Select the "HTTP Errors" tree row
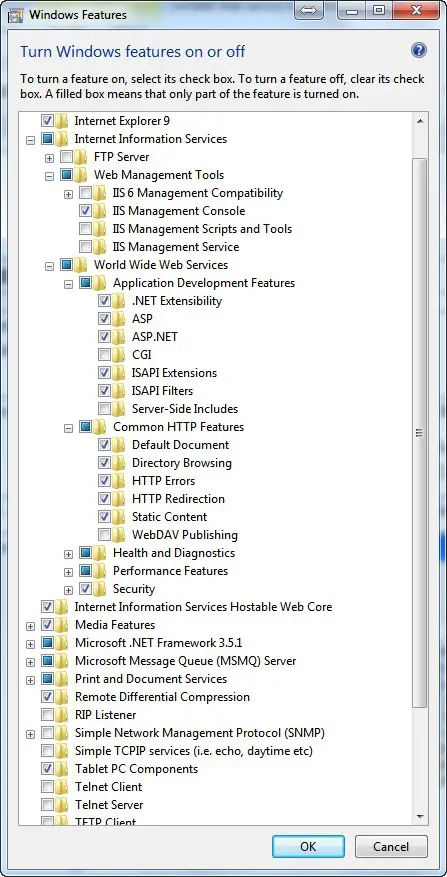The height and width of the screenshot is (877, 447). [163, 480]
